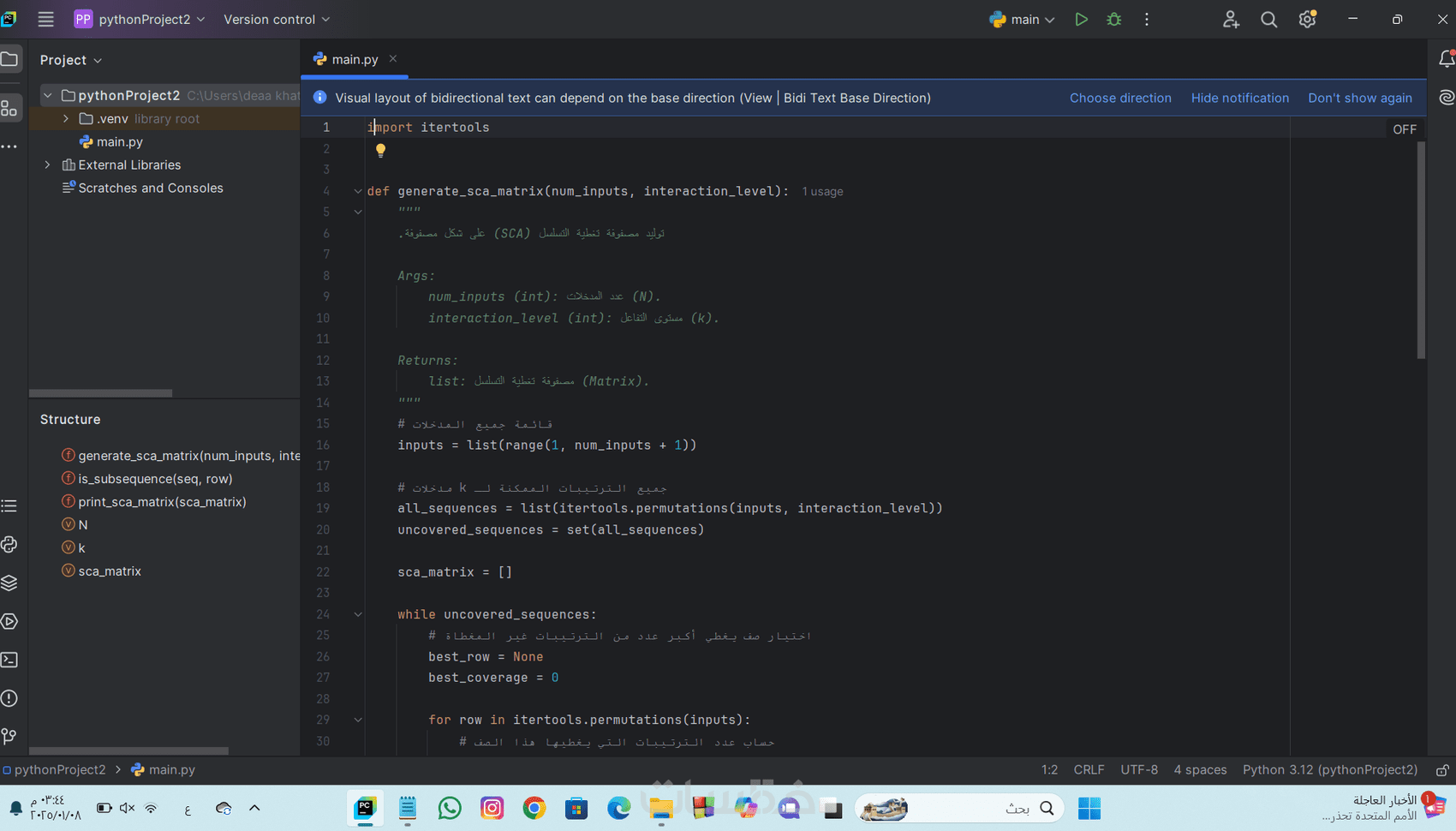This screenshot has width=1456, height=831.
Task: Click Choose direction link
Action: 1120,98
